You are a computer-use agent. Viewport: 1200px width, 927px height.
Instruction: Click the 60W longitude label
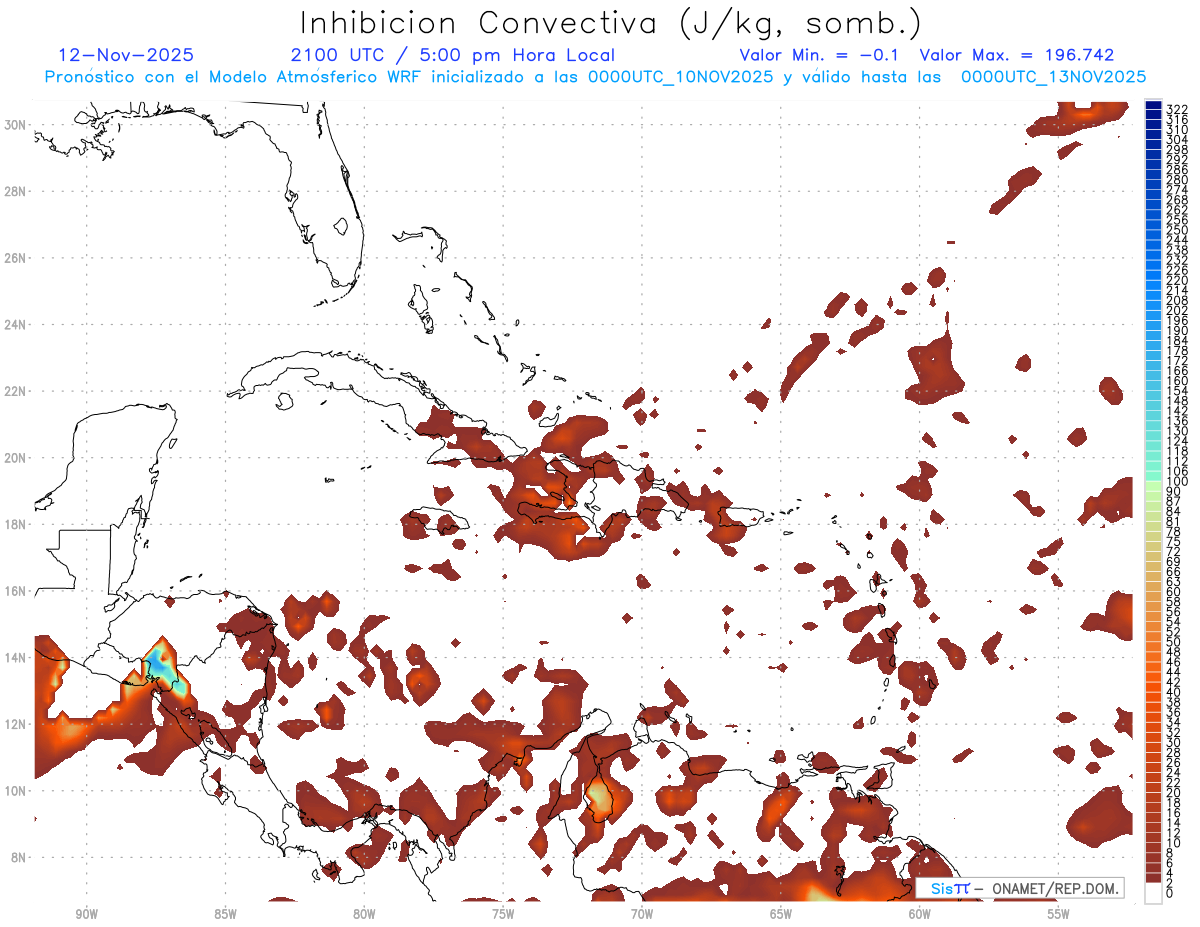coord(920,914)
